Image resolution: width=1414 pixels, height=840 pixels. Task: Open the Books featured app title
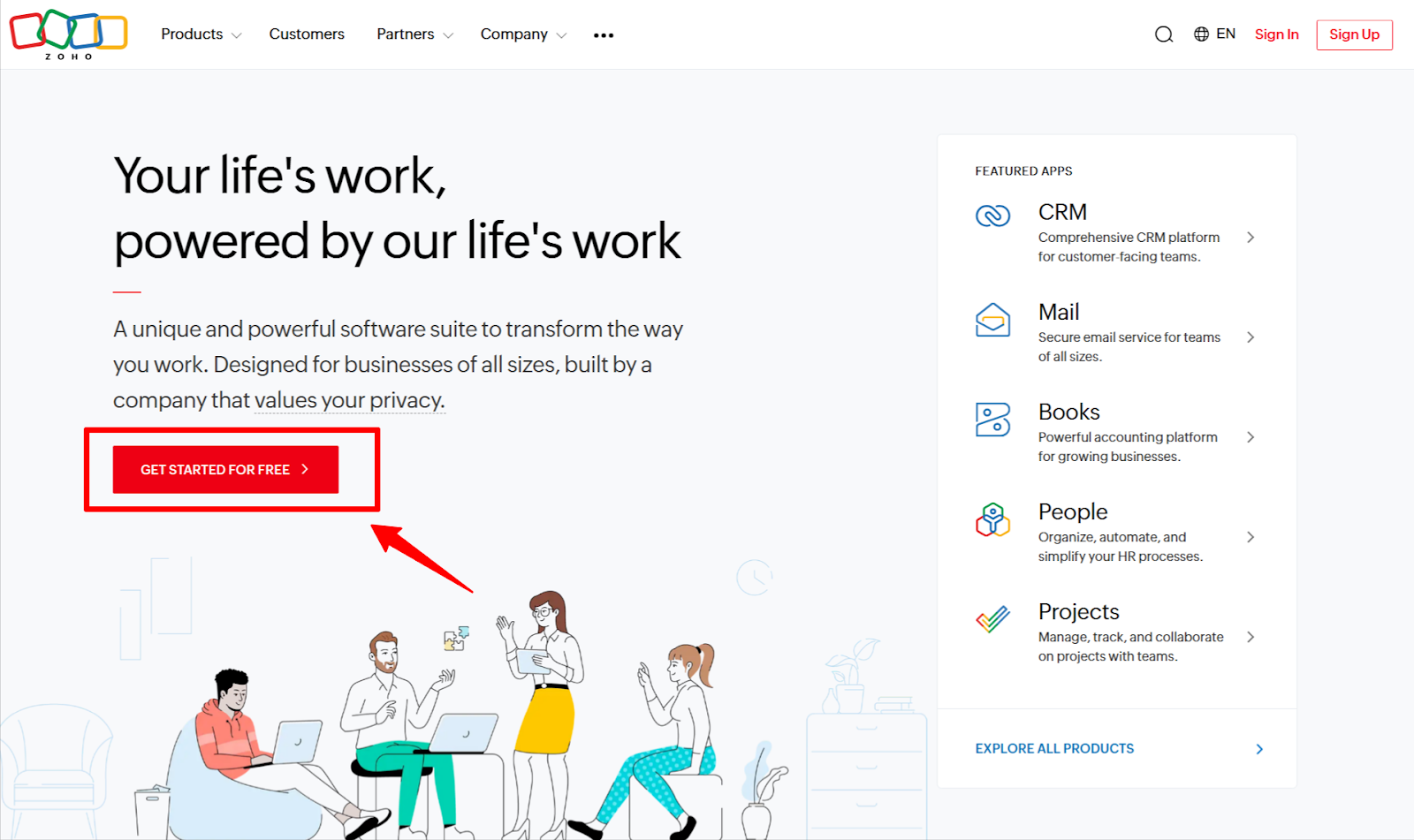pyautogui.click(x=1069, y=412)
